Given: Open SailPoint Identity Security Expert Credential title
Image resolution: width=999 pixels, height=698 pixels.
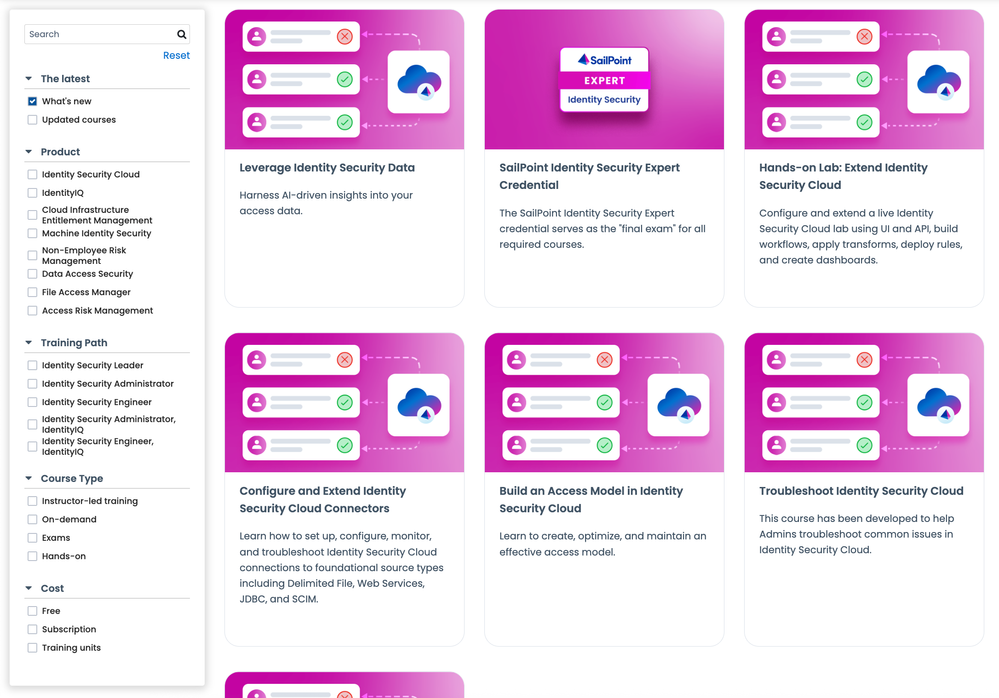Looking at the screenshot, I should click(589, 176).
